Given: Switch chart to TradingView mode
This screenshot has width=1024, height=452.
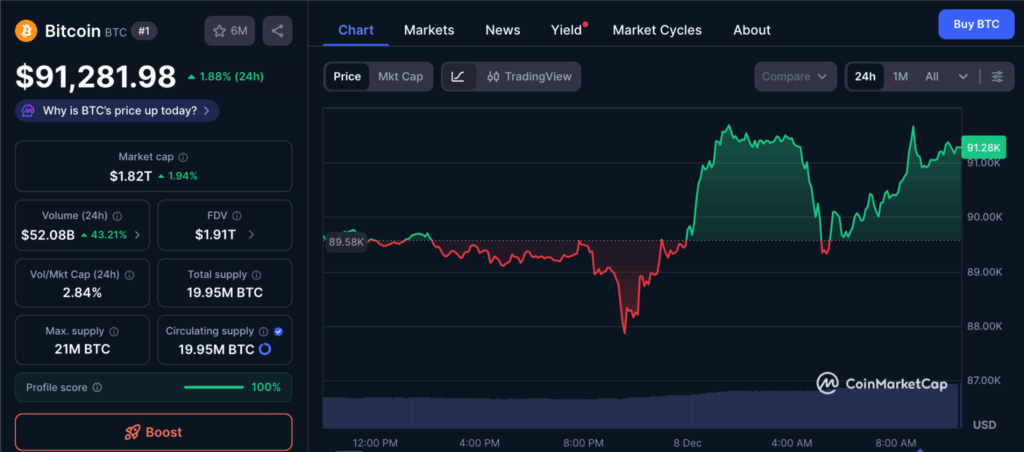Looking at the screenshot, I should click(529, 77).
